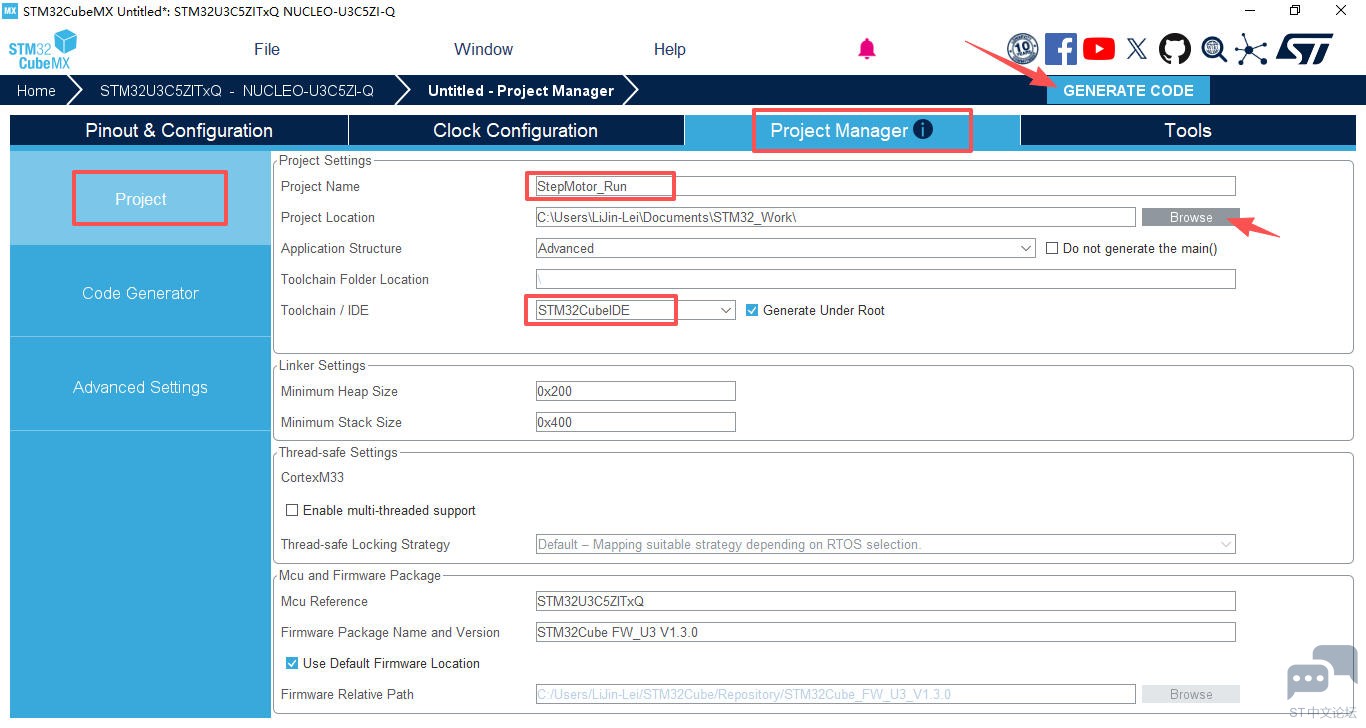Click the 'Linker Settings' group title
1366x728 pixels.
(x=322, y=365)
